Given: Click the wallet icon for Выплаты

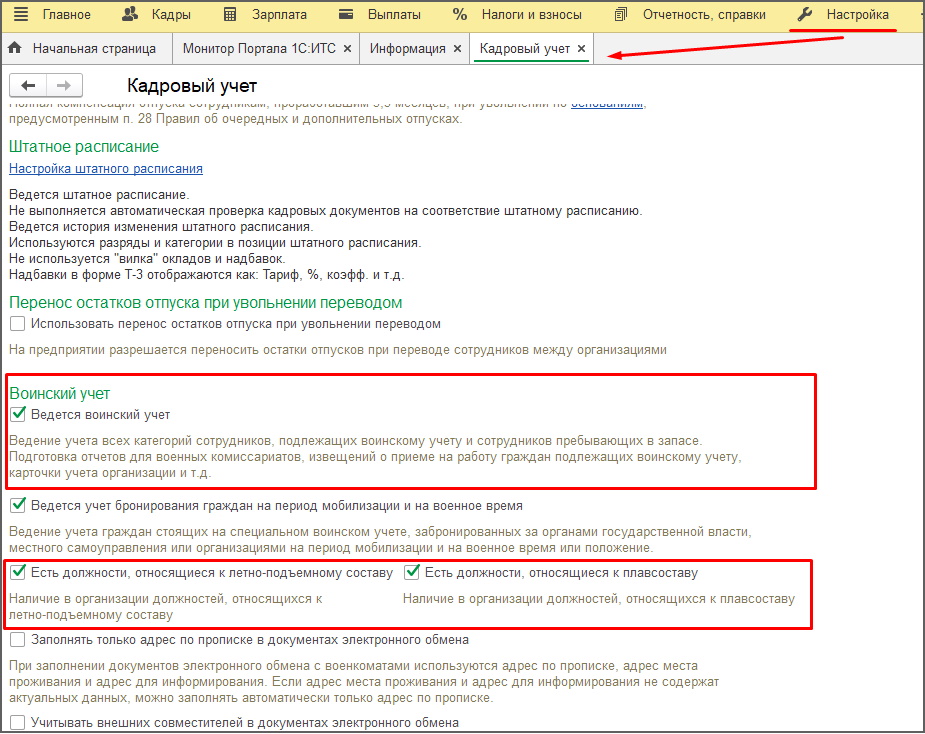Looking at the screenshot, I should [346, 15].
